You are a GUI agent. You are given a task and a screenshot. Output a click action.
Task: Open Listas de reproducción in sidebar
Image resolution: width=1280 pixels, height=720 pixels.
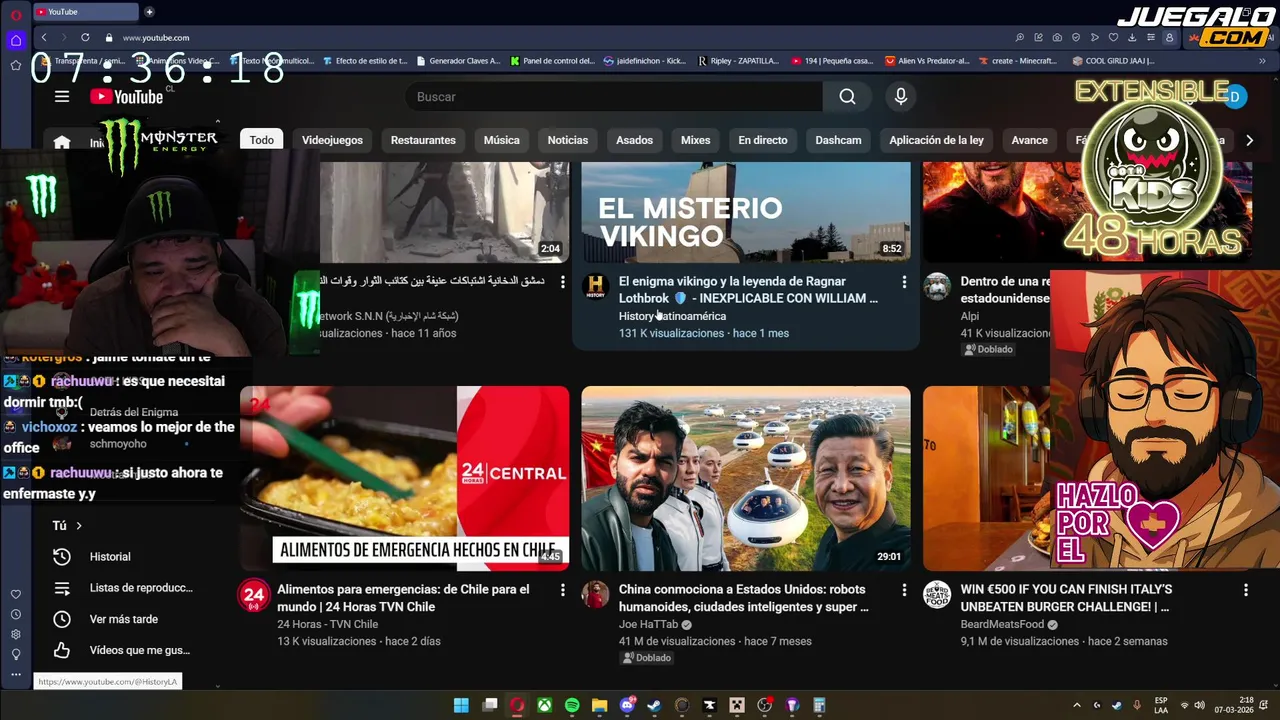pyautogui.click(x=141, y=588)
